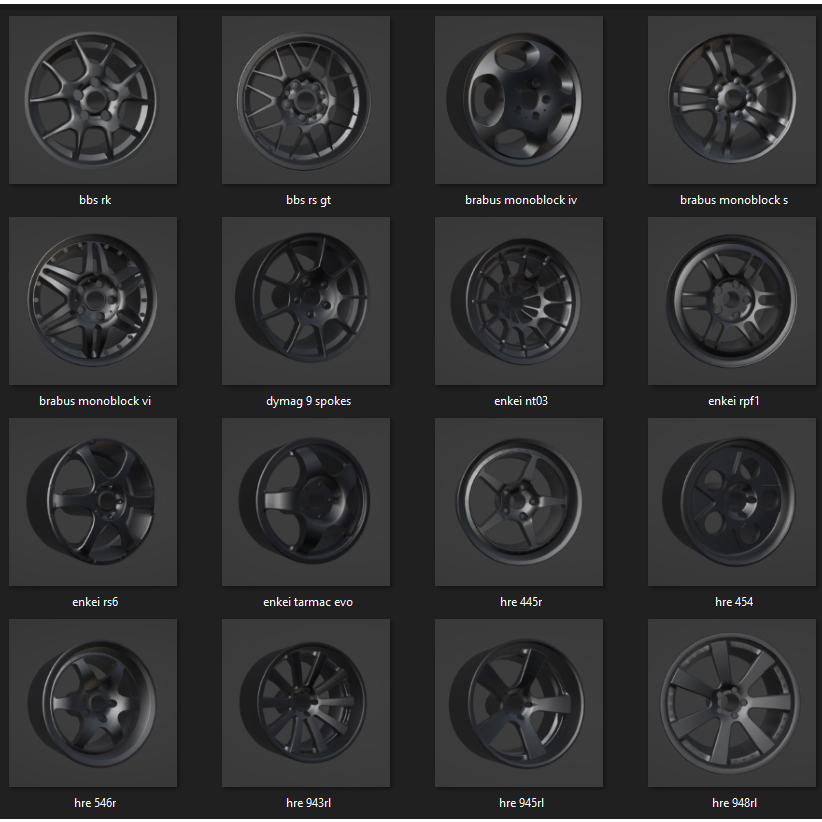Click the 'brabus monoblock iv' label
Screen dimensions: 822x822
521,200
